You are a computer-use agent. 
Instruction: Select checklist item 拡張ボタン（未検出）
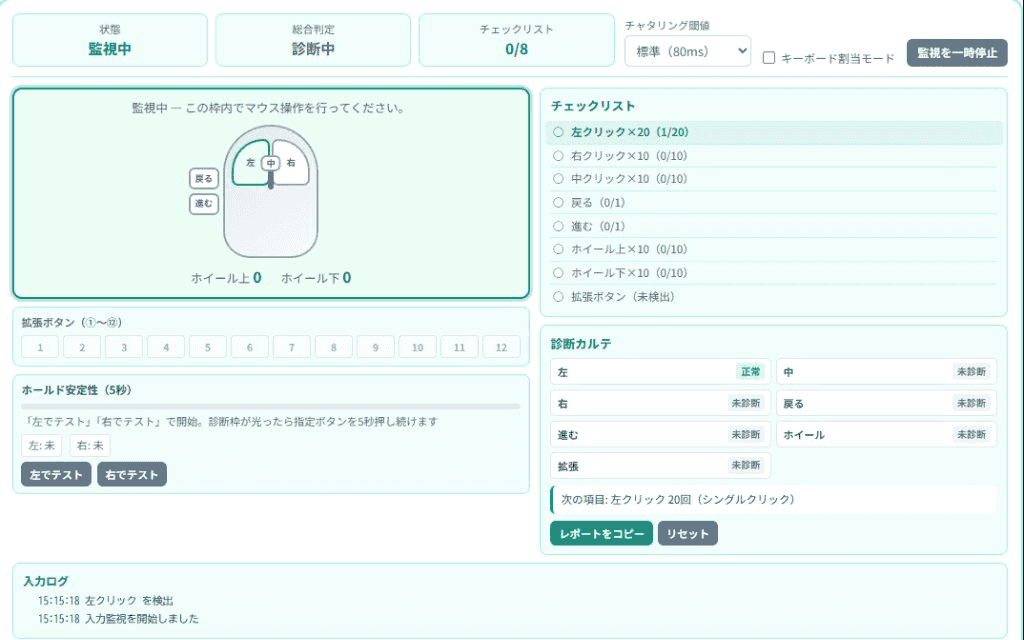tap(774, 296)
